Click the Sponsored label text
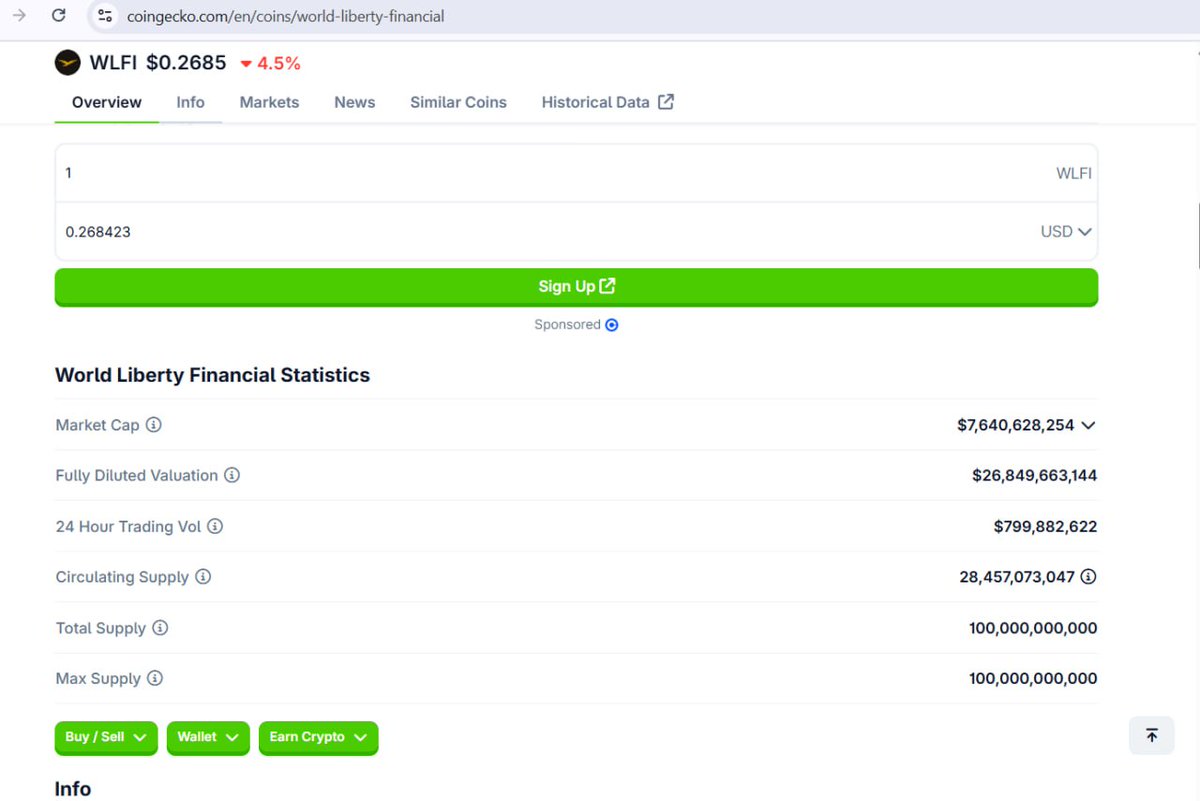 click(567, 325)
